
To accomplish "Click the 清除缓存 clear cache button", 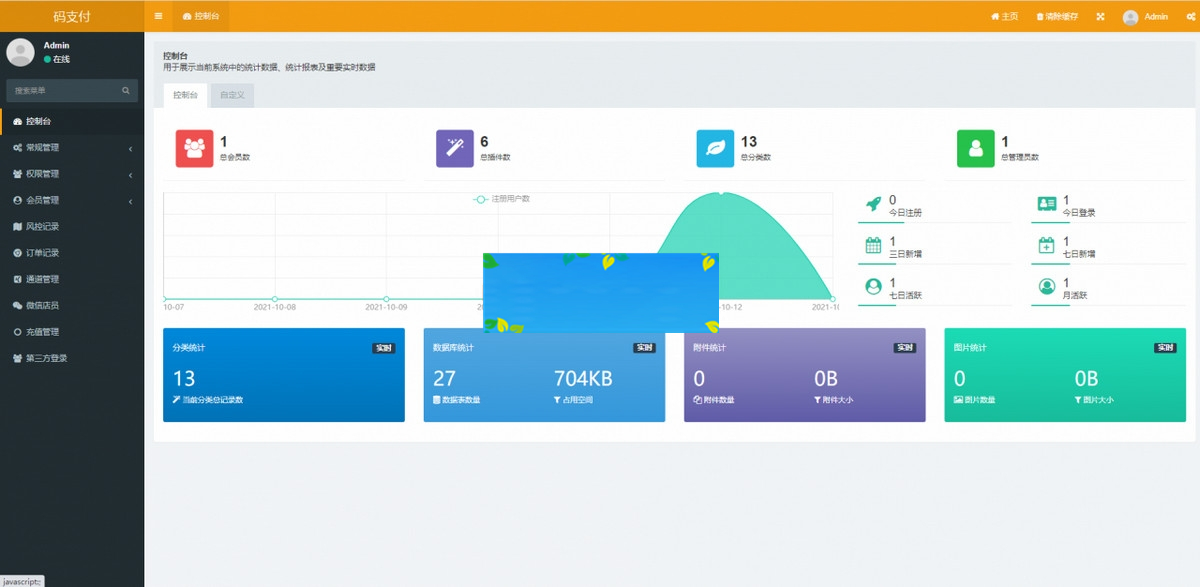I will tap(1057, 17).
